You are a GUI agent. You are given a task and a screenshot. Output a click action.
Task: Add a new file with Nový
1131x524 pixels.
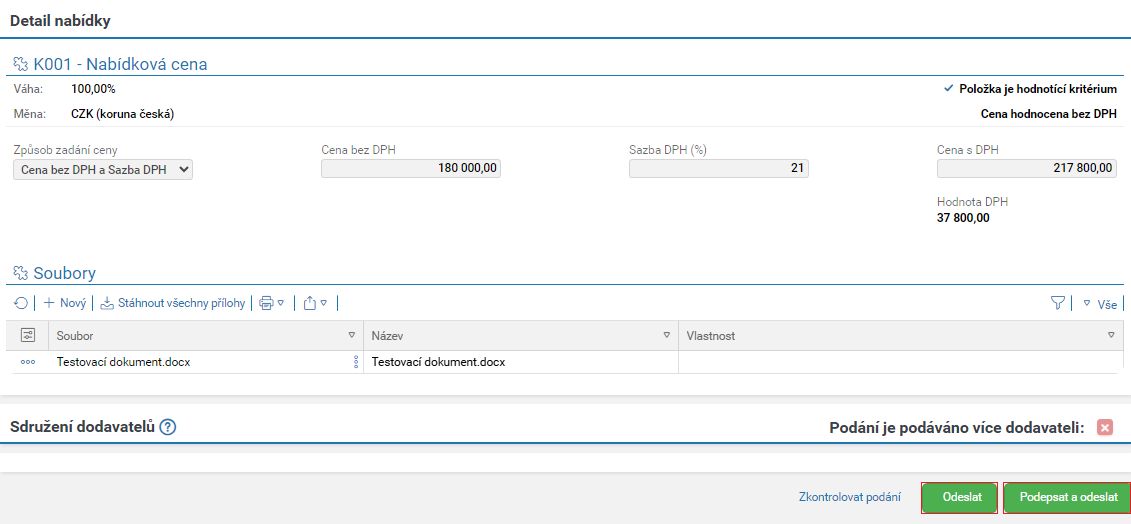(x=65, y=303)
